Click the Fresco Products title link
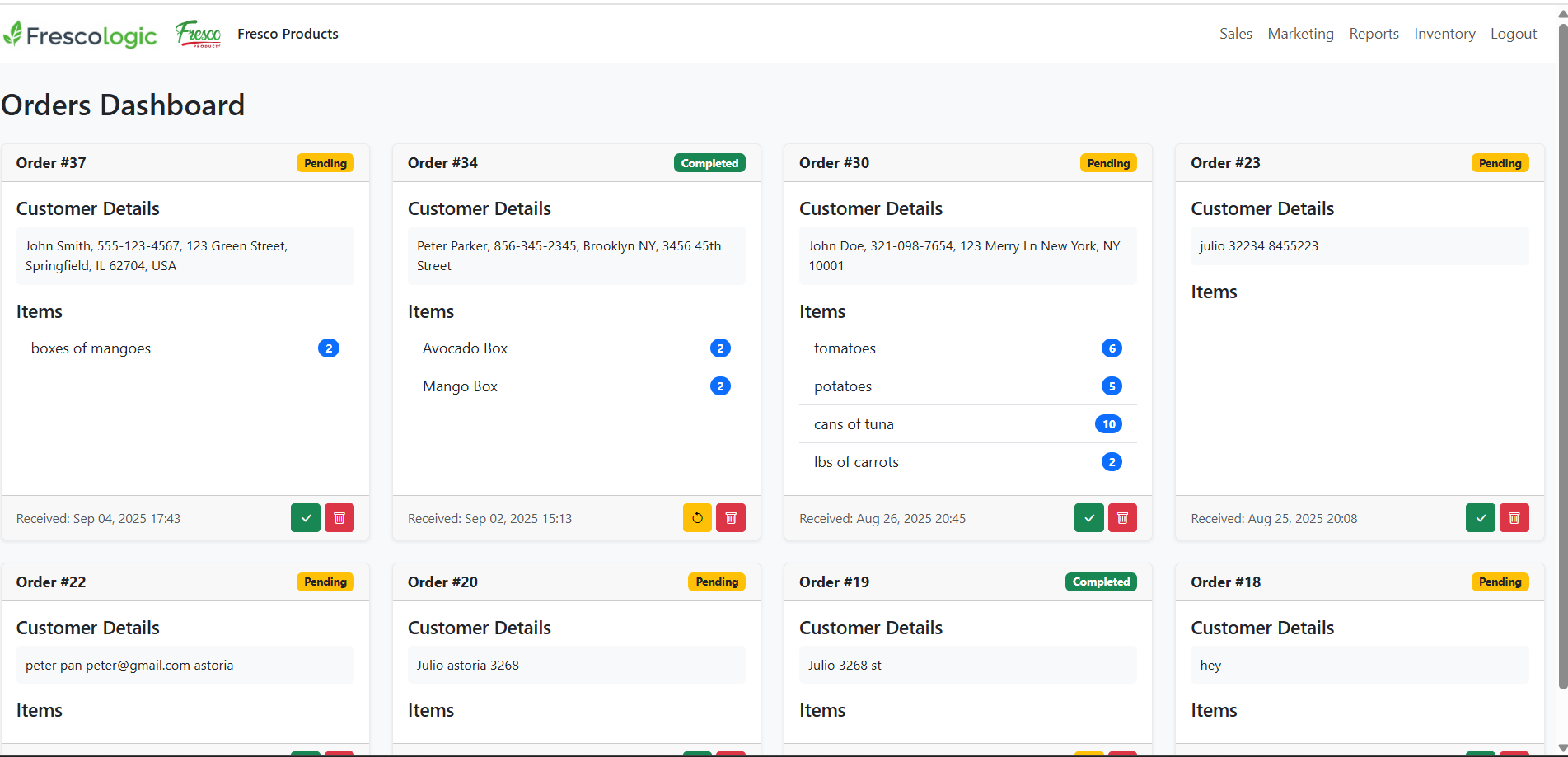The height and width of the screenshot is (757, 1568). click(x=288, y=34)
